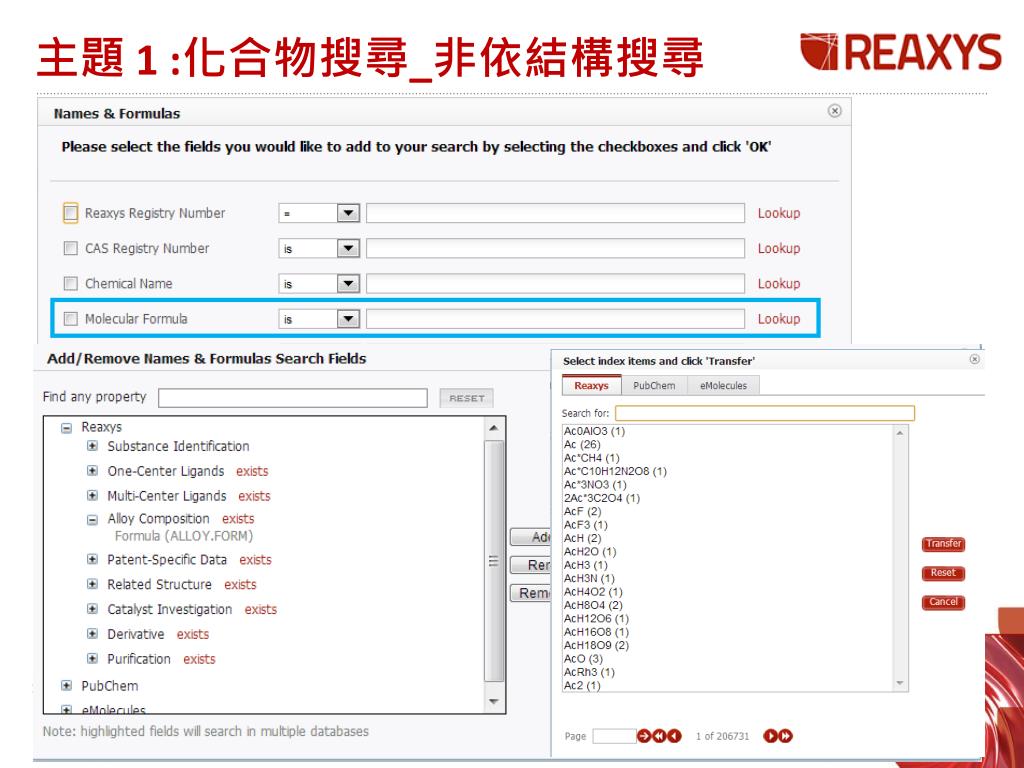Select index item 2Ac*3C2O4 (1)
The height and width of the screenshot is (768, 1024).
click(601, 498)
